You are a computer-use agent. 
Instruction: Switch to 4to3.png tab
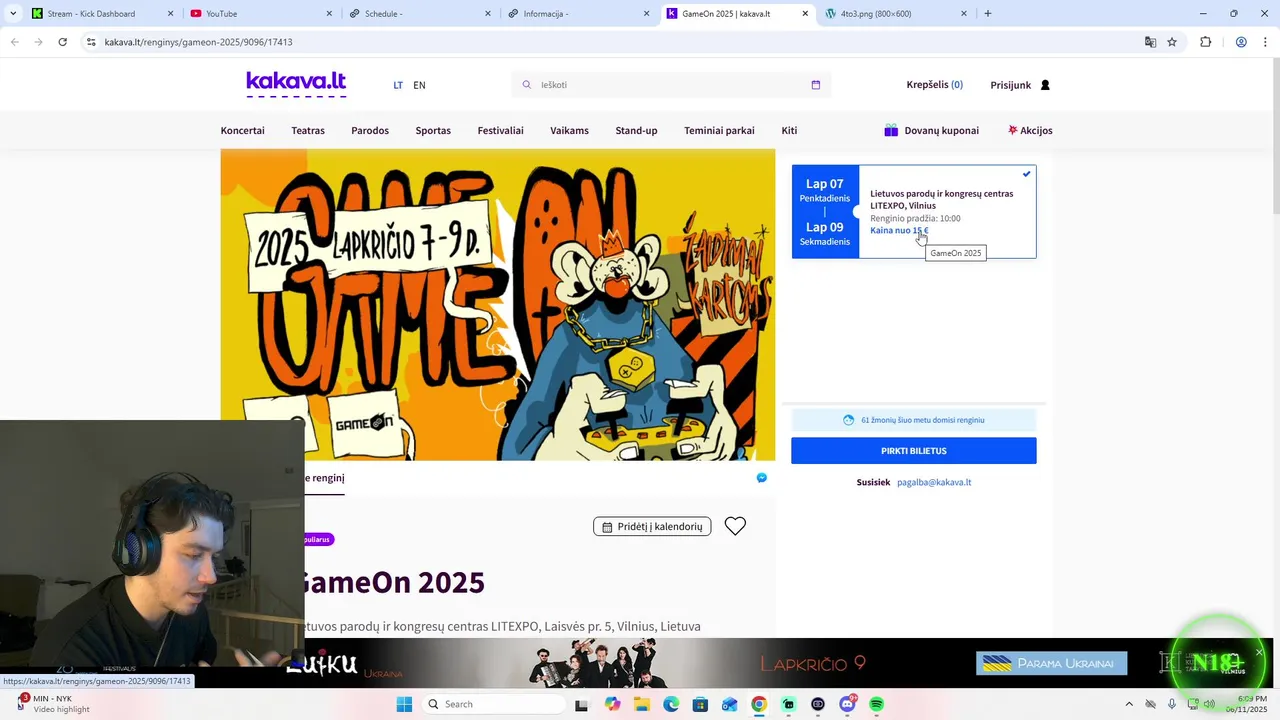[x=895, y=14]
